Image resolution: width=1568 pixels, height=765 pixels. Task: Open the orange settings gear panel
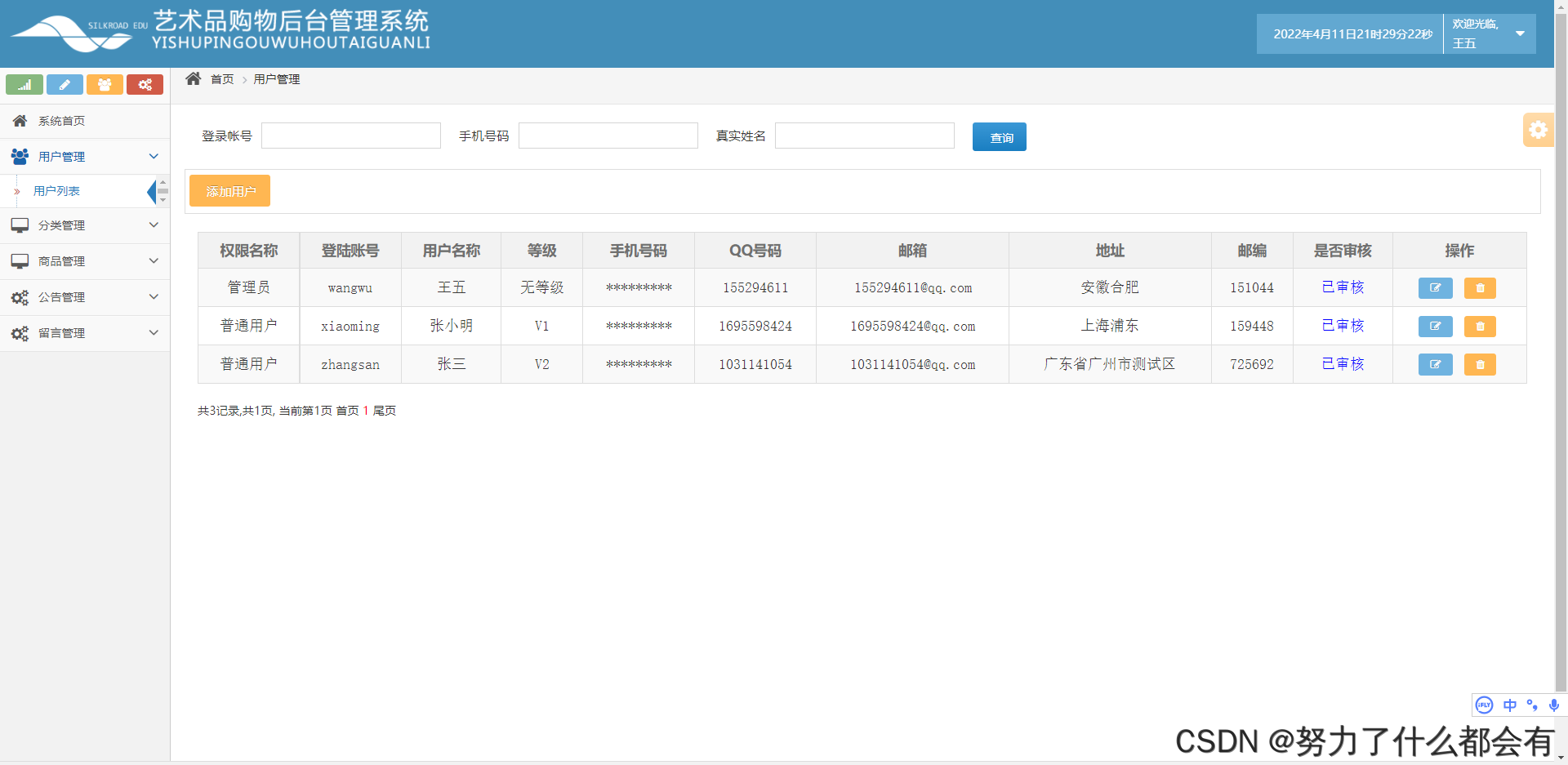coord(1539,130)
